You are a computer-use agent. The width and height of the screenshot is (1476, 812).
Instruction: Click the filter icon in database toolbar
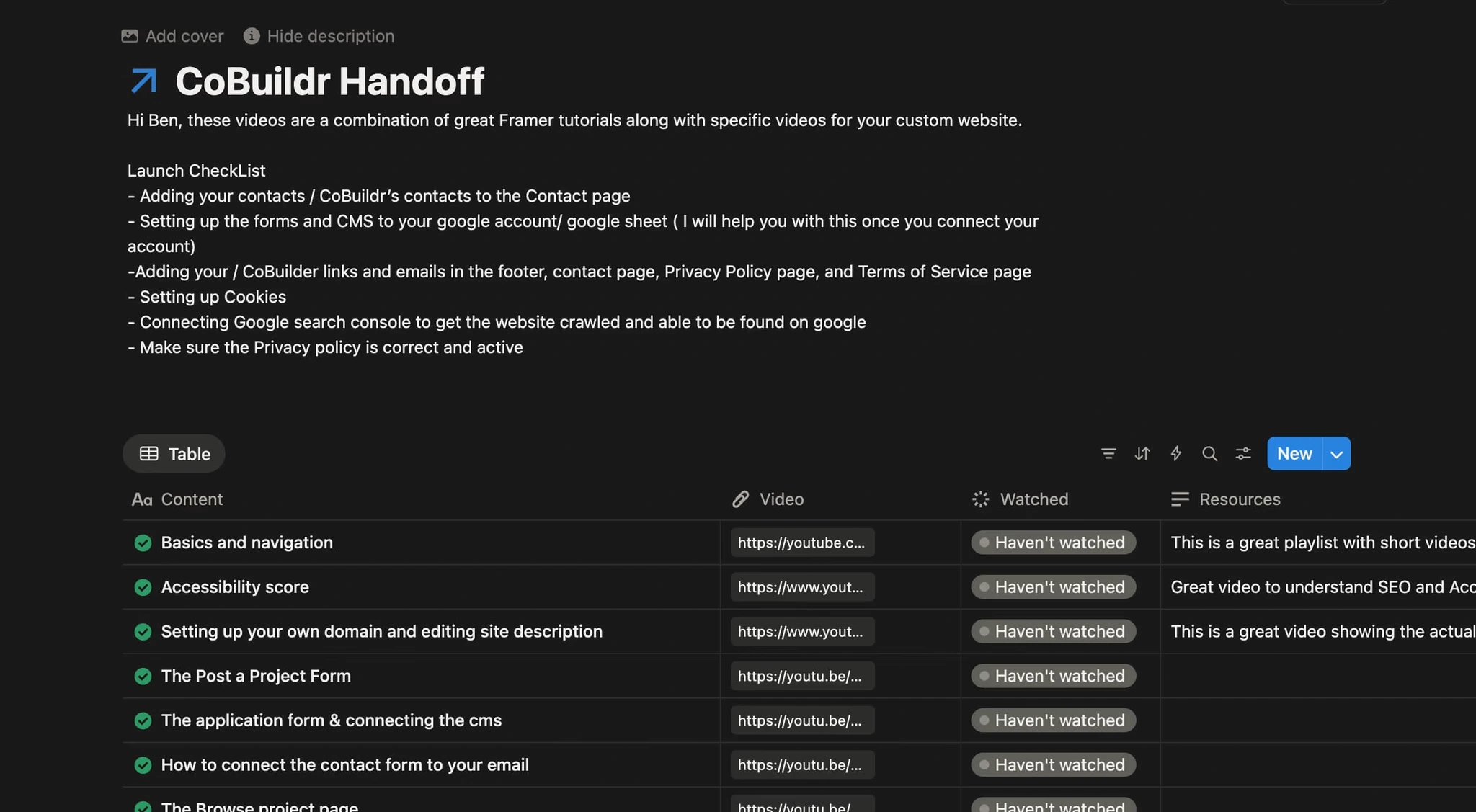click(x=1108, y=453)
